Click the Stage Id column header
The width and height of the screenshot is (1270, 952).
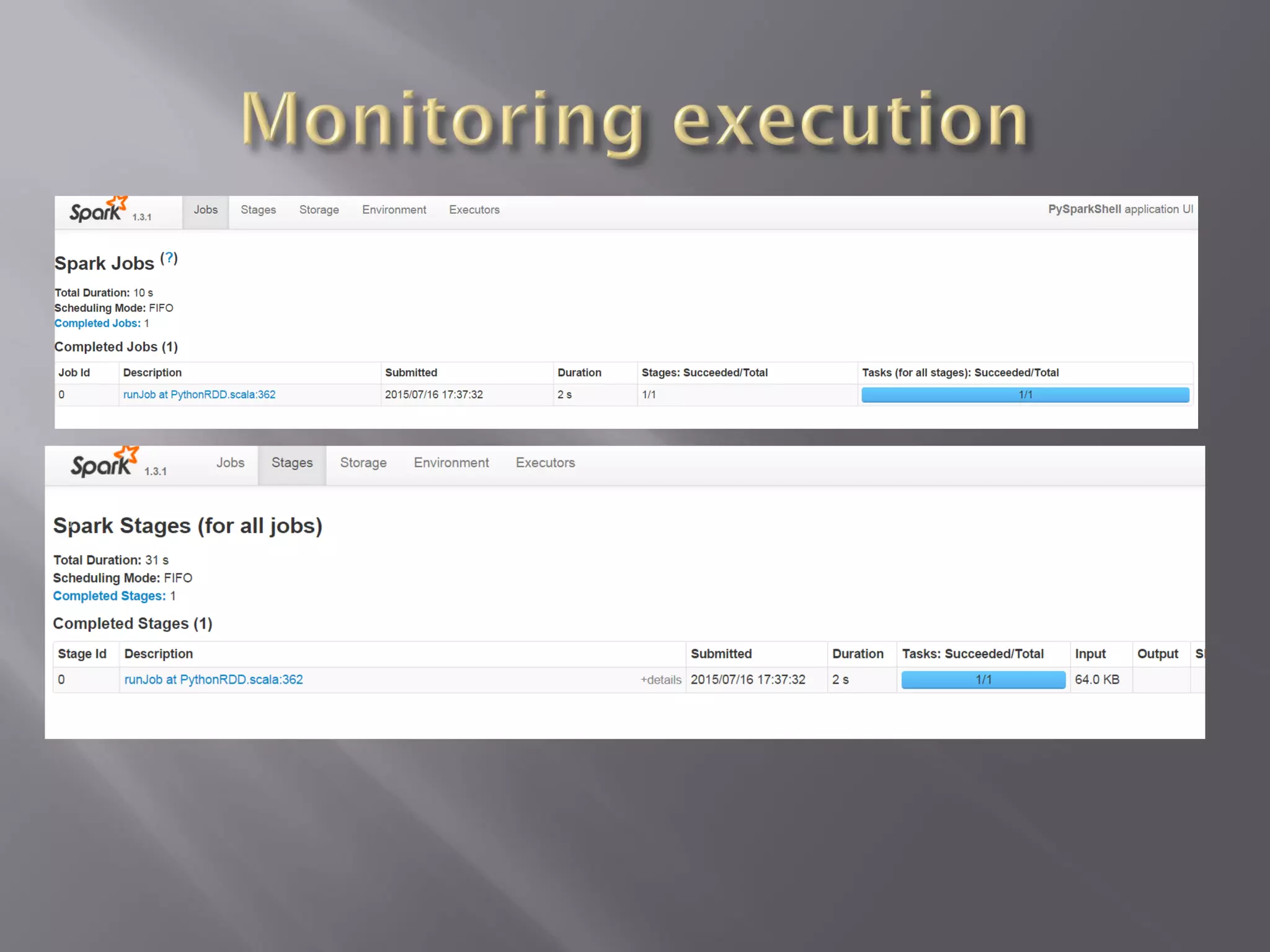[82, 654]
